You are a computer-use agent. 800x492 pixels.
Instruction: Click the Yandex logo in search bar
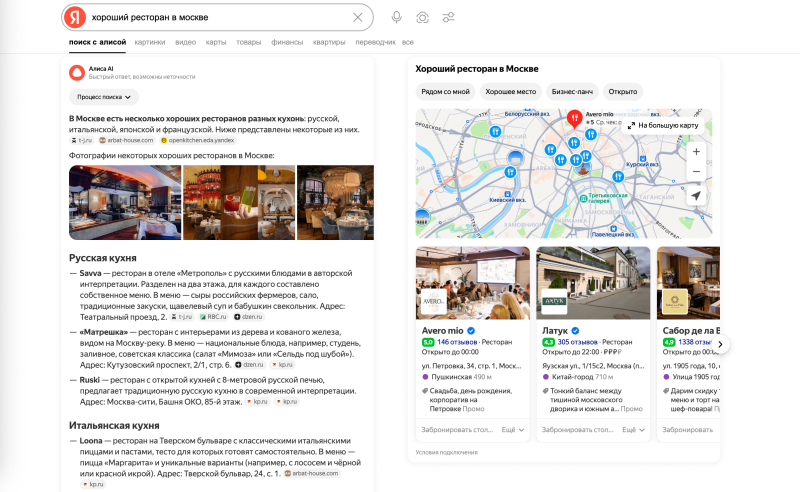coord(75,17)
